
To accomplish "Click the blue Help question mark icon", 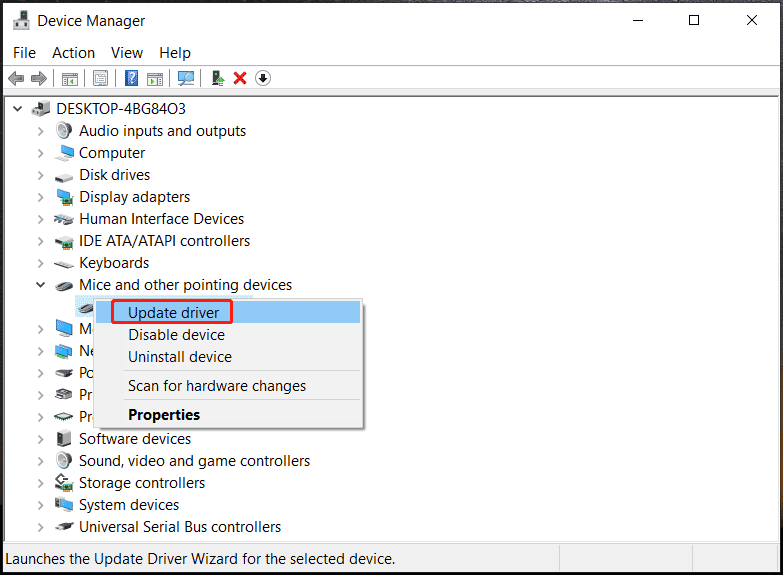I will 131,78.
